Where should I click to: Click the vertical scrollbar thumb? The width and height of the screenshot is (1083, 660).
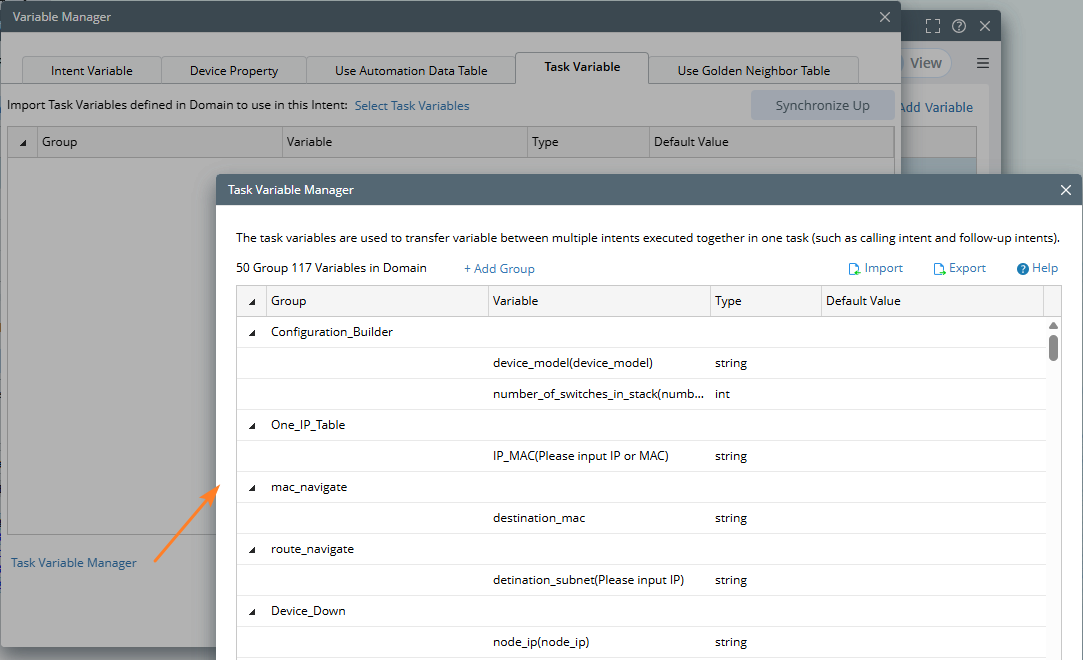tap(1053, 347)
